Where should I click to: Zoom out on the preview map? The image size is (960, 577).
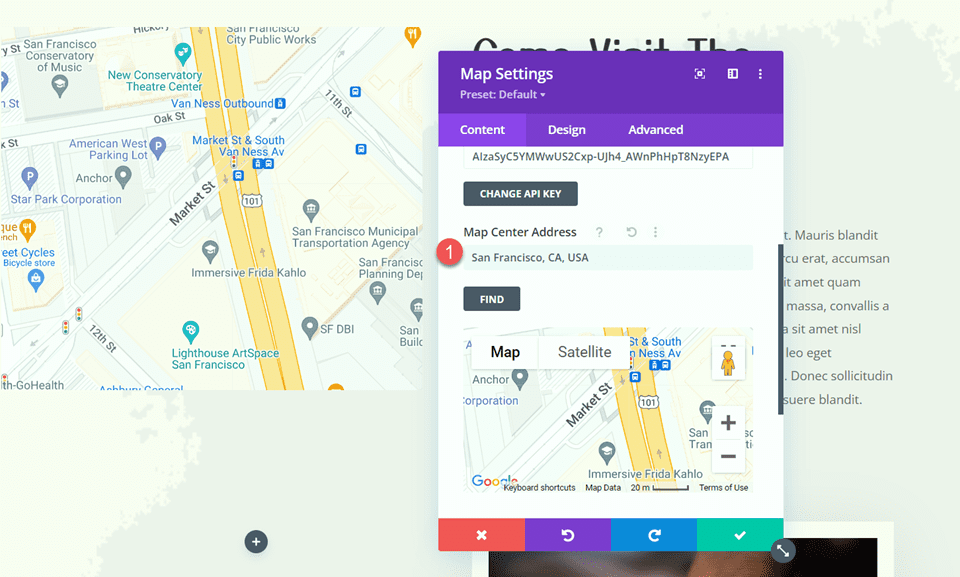[728, 456]
